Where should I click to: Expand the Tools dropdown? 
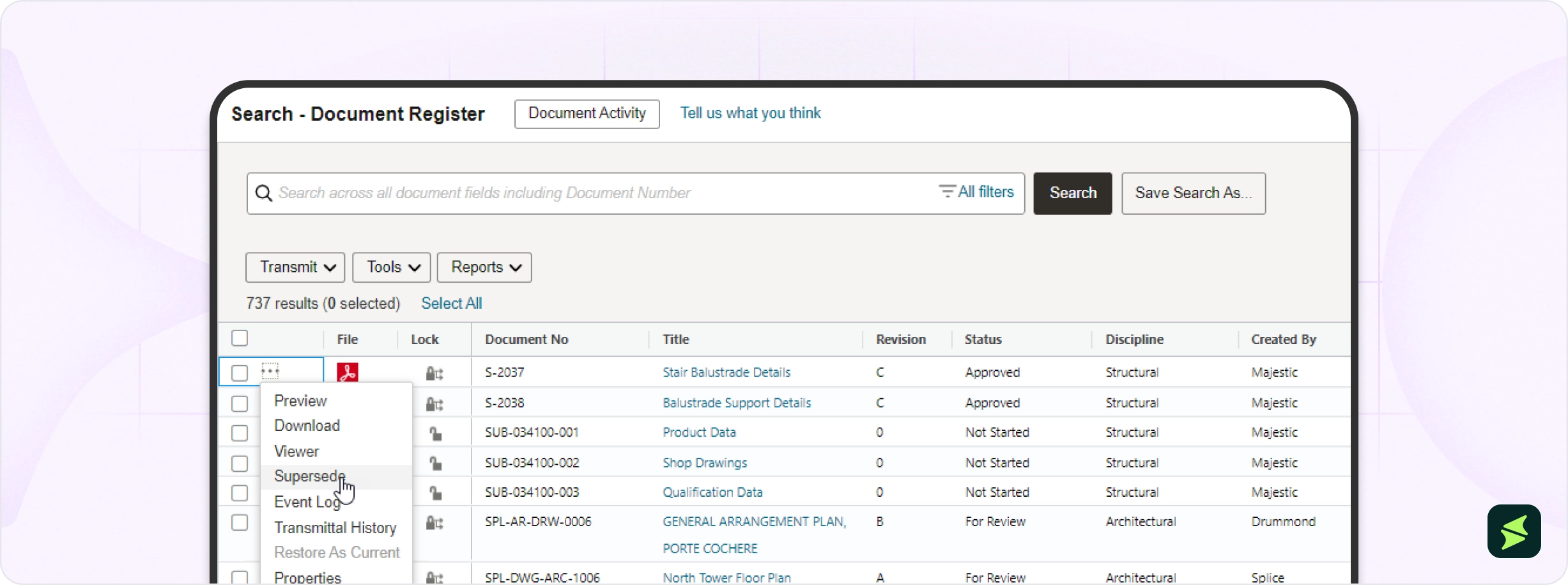[392, 267]
